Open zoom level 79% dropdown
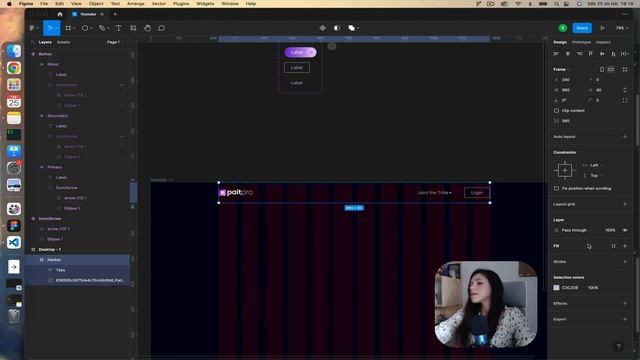640x360 pixels. [x=622, y=28]
